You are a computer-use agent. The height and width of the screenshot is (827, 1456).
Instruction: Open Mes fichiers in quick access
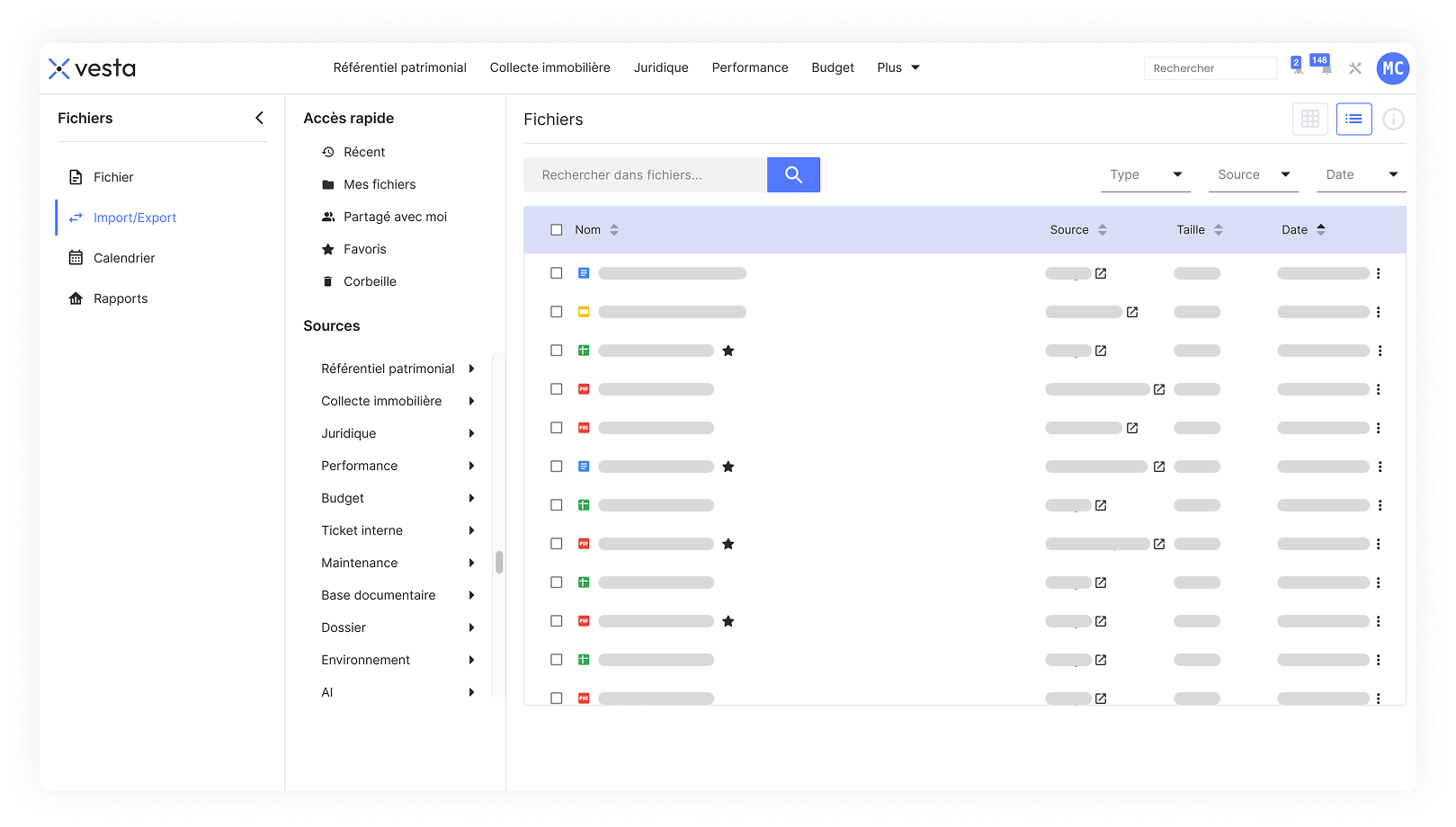click(380, 184)
